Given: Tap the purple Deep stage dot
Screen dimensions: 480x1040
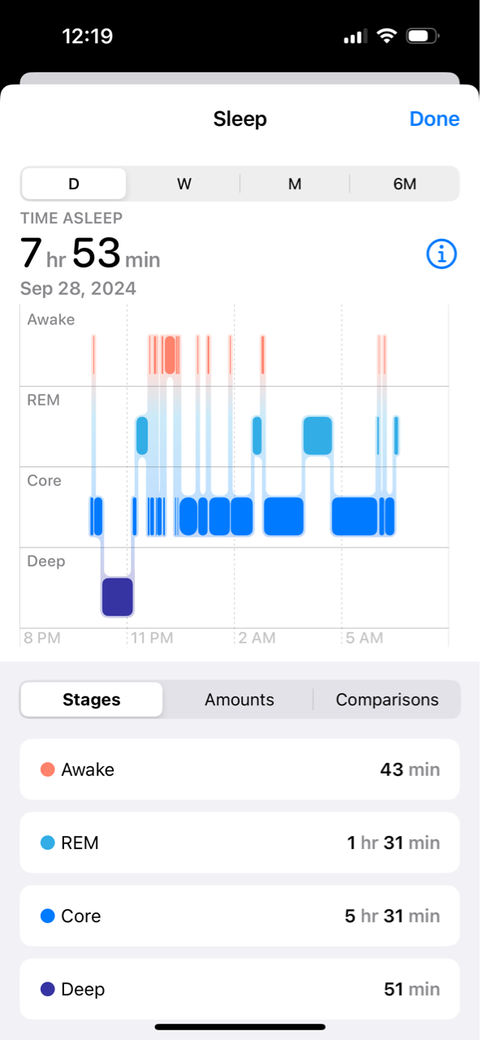Looking at the screenshot, I should (x=48, y=989).
